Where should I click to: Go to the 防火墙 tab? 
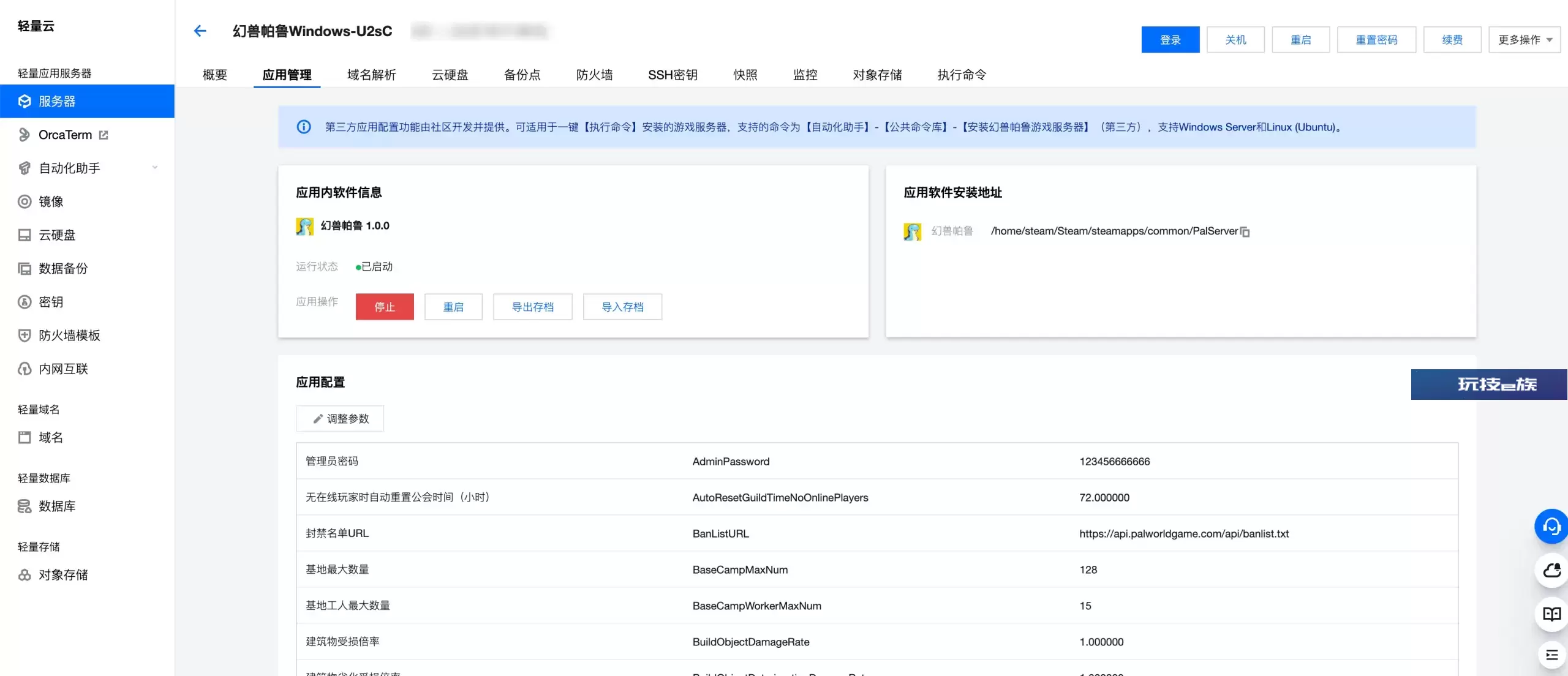point(594,75)
